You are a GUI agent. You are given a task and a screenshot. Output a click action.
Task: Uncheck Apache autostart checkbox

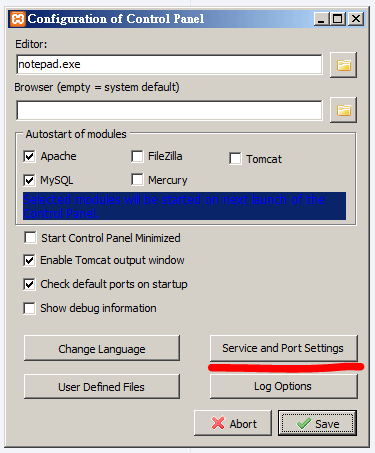coord(29,156)
